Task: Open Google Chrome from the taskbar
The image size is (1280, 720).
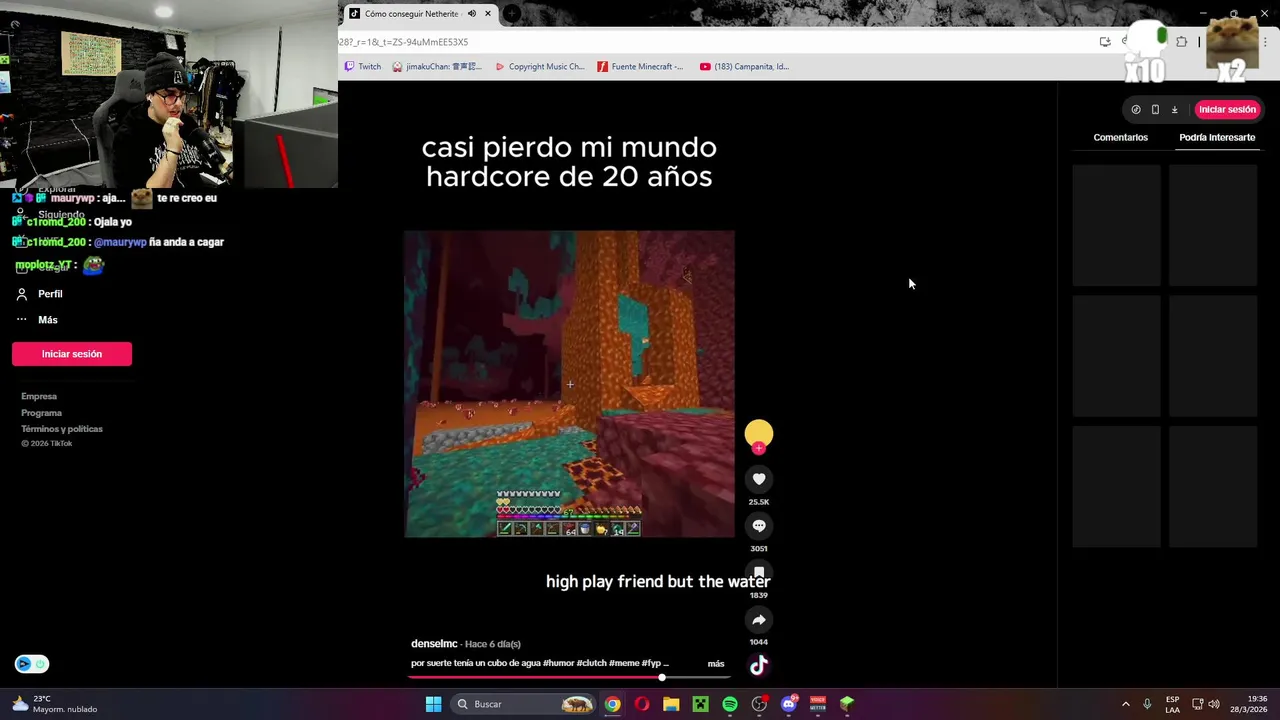Action: tap(612, 704)
